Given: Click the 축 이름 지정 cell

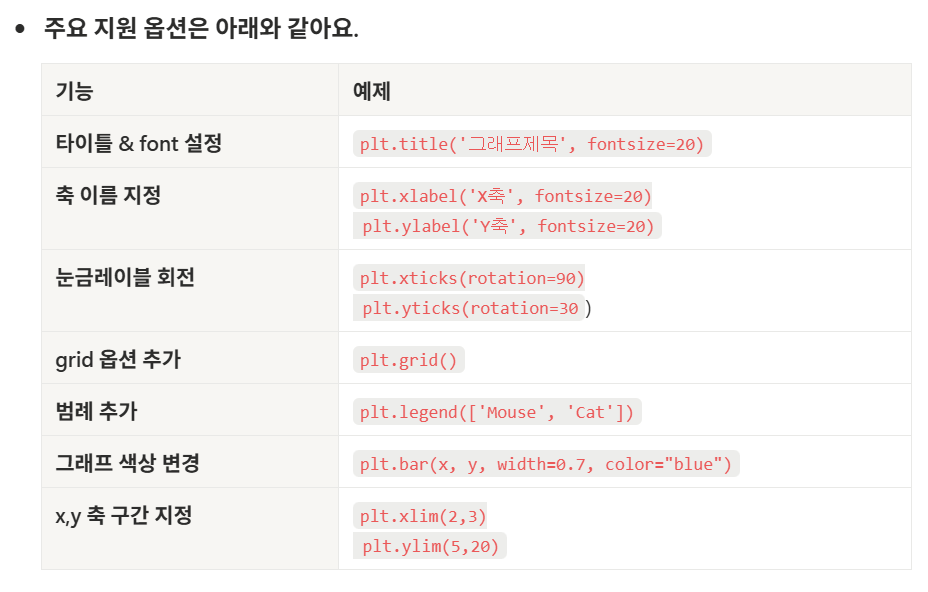Looking at the screenshot, I should 99,194.
